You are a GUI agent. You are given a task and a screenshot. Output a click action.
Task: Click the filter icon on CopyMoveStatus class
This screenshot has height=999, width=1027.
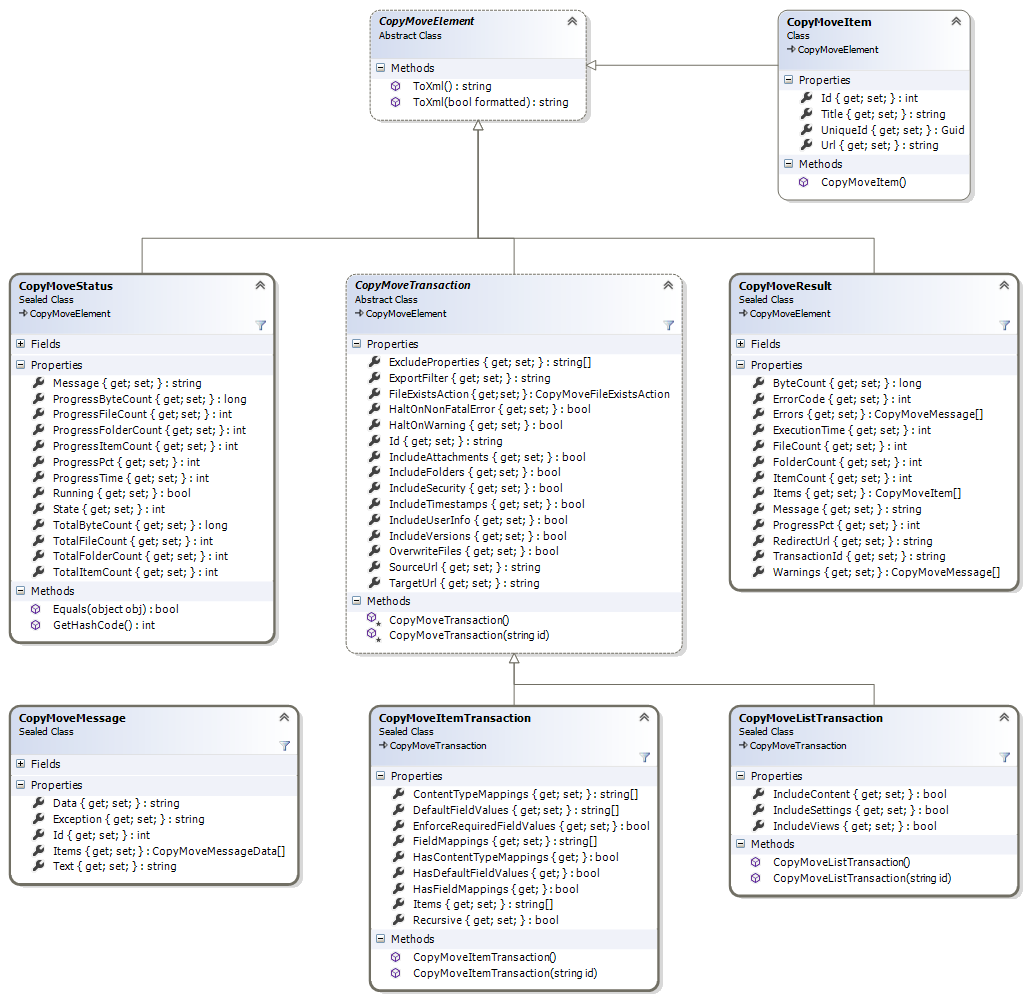[261, 325]
